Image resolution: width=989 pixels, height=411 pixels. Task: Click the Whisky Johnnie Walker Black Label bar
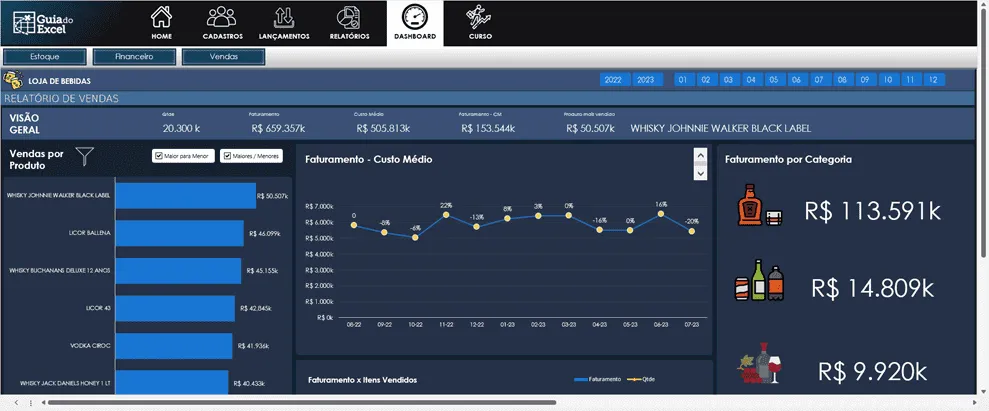(x=185, y=195)
